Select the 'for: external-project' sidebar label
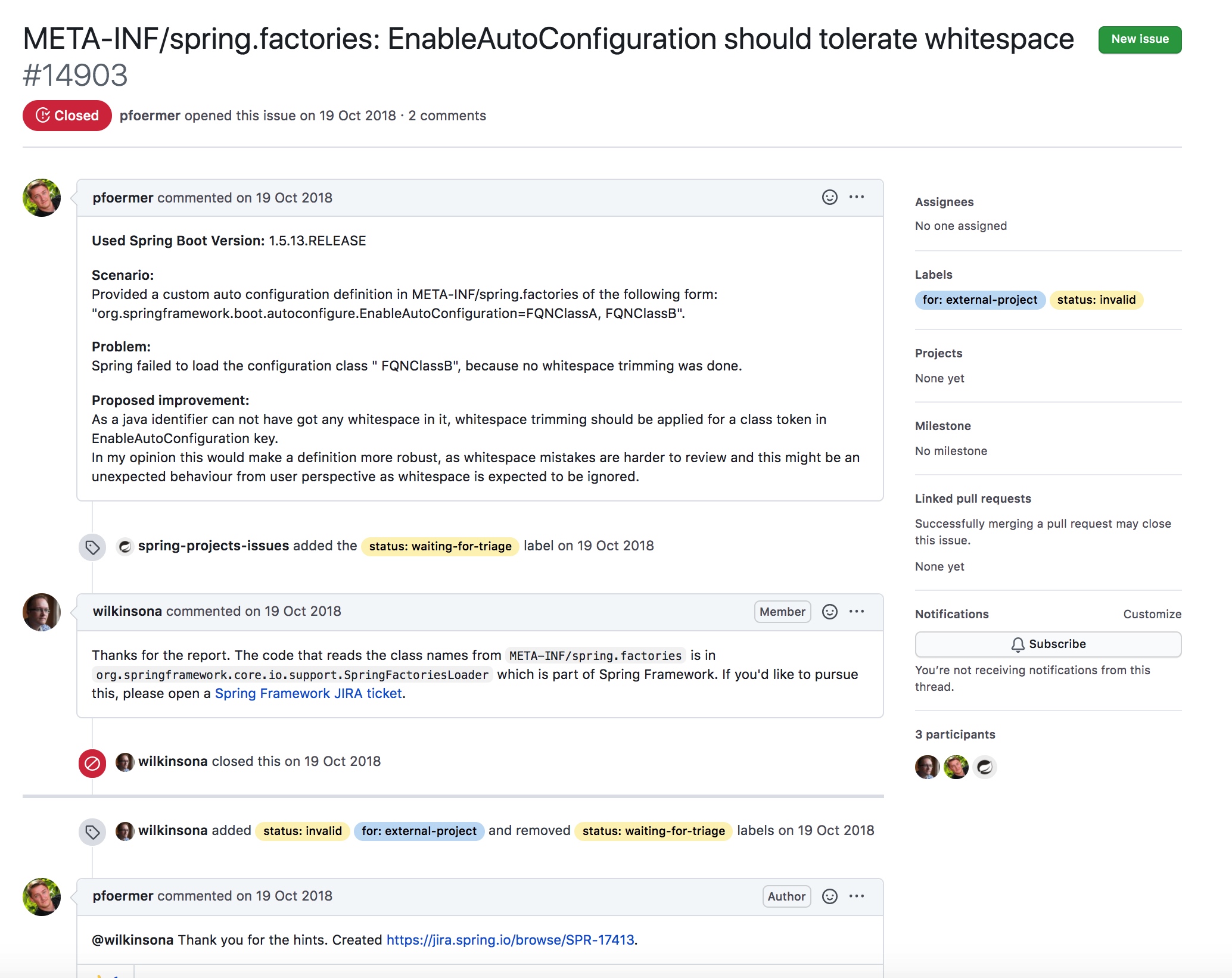 979,300
